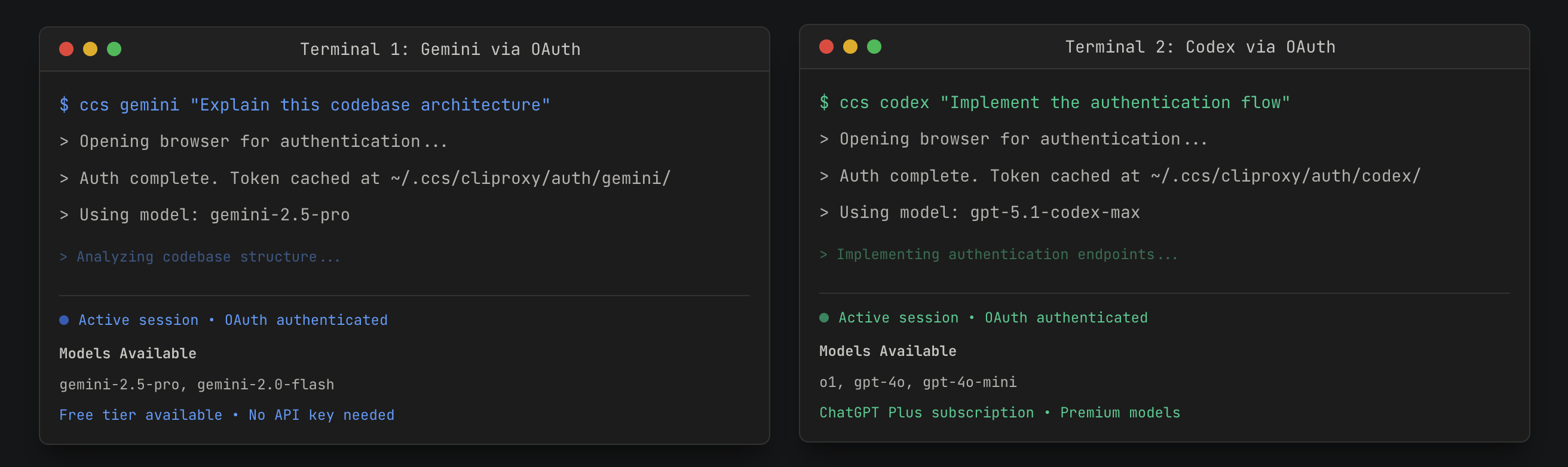Click the yellow minimize dot in Terminal 2
1568x467 pixels.
tap(850, 47)
